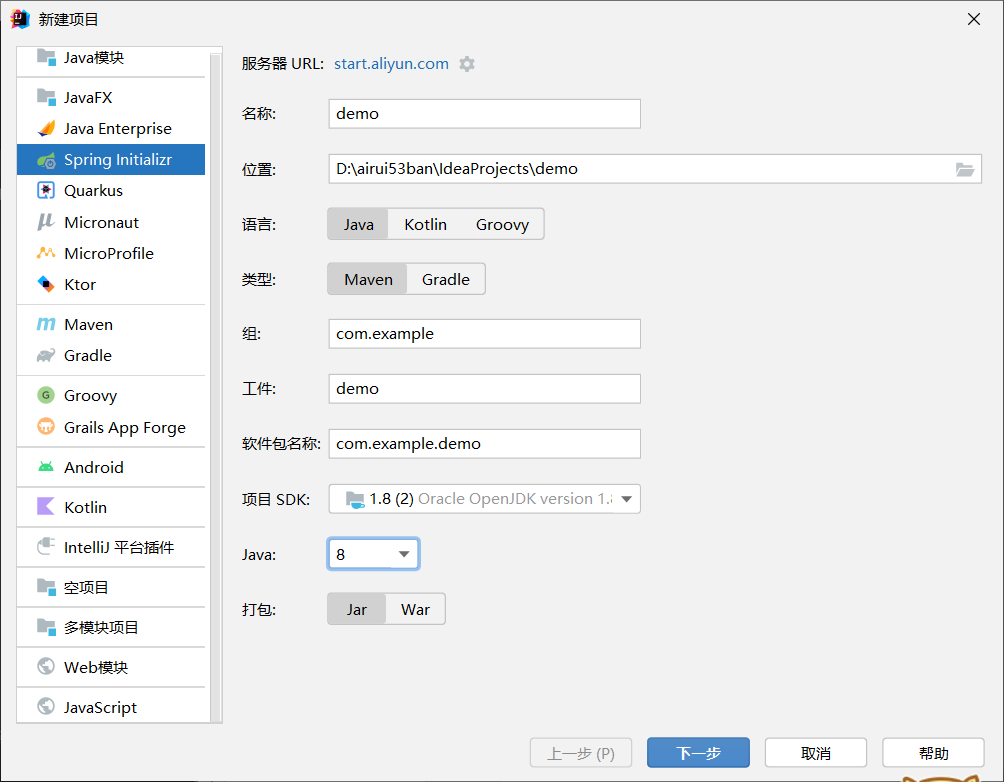The width and height of the screenshot is (1004, 782).
Task: Set language to Groovy
Action: point(502,224)
